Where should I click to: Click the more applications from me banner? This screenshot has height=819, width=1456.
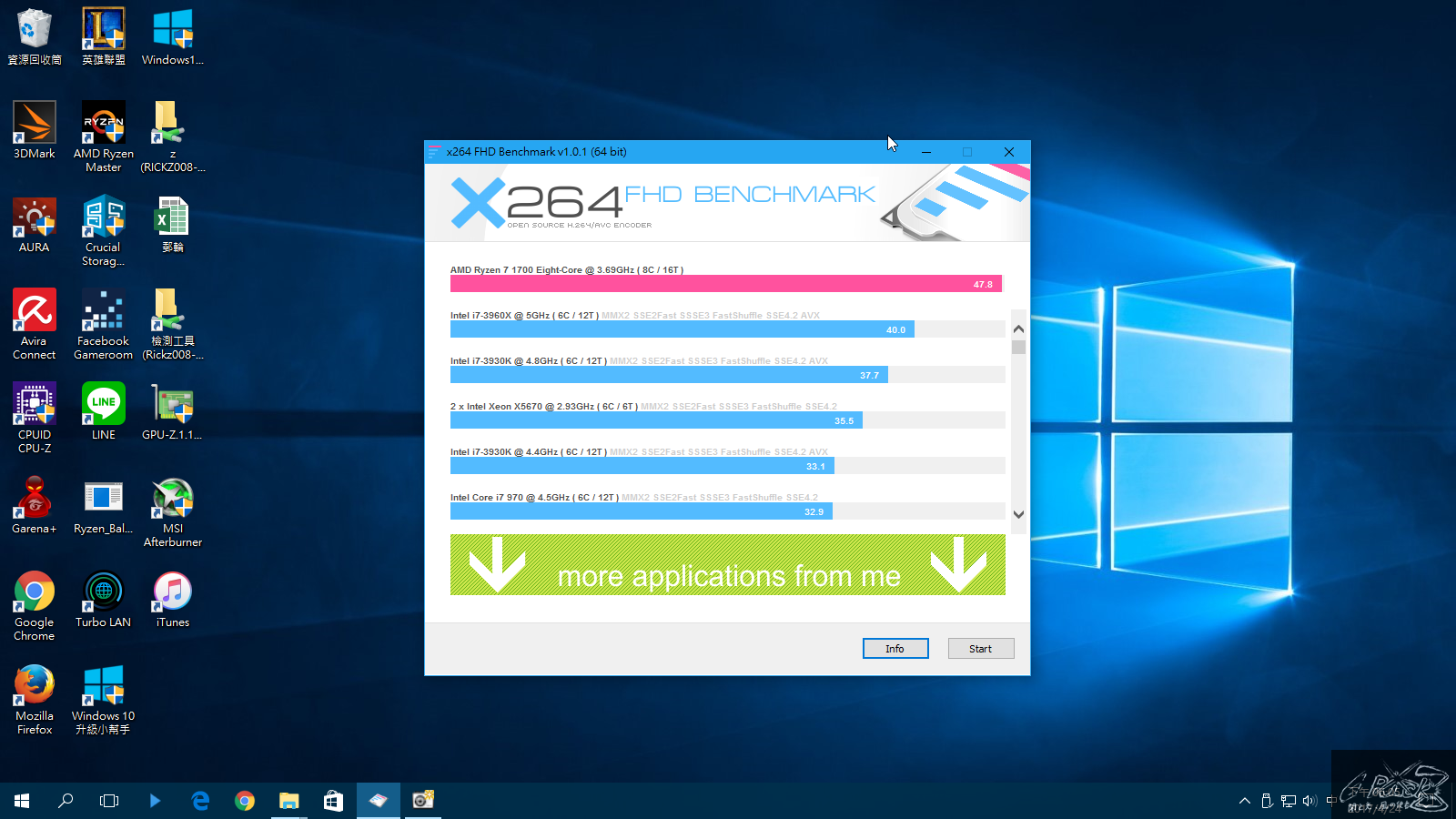click(x=728, y=565)
